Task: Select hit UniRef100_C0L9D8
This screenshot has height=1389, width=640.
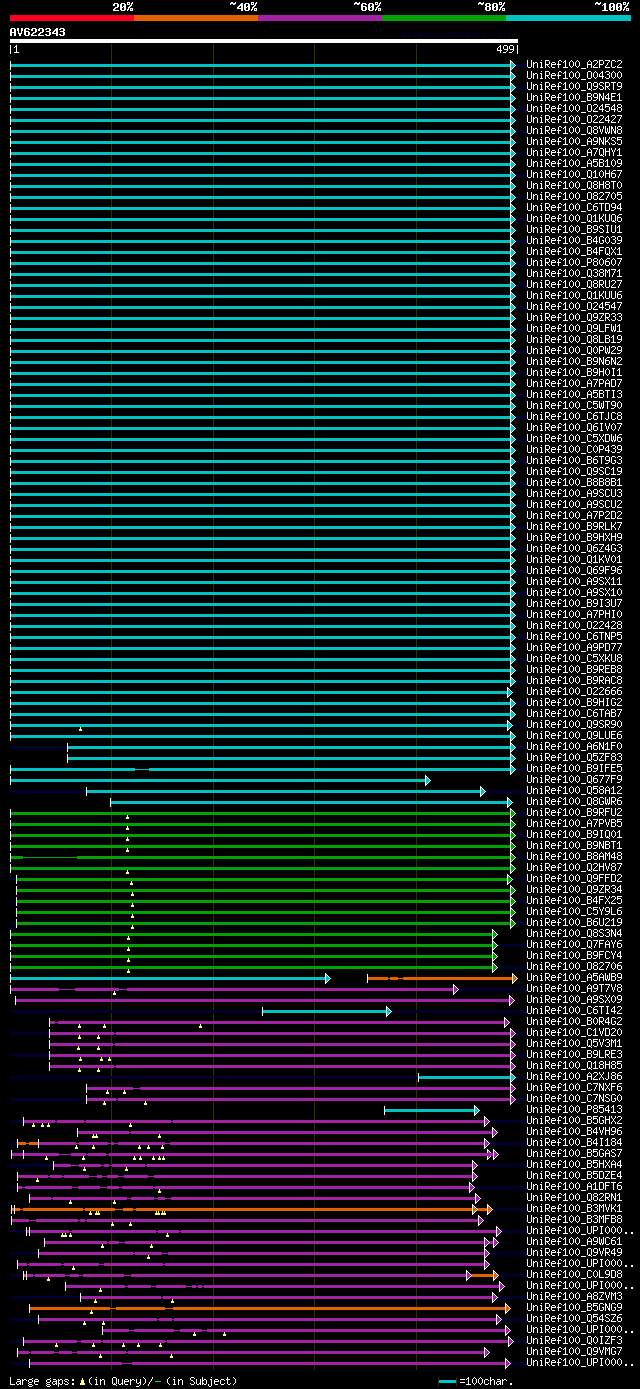Action: pos(574,1275)
